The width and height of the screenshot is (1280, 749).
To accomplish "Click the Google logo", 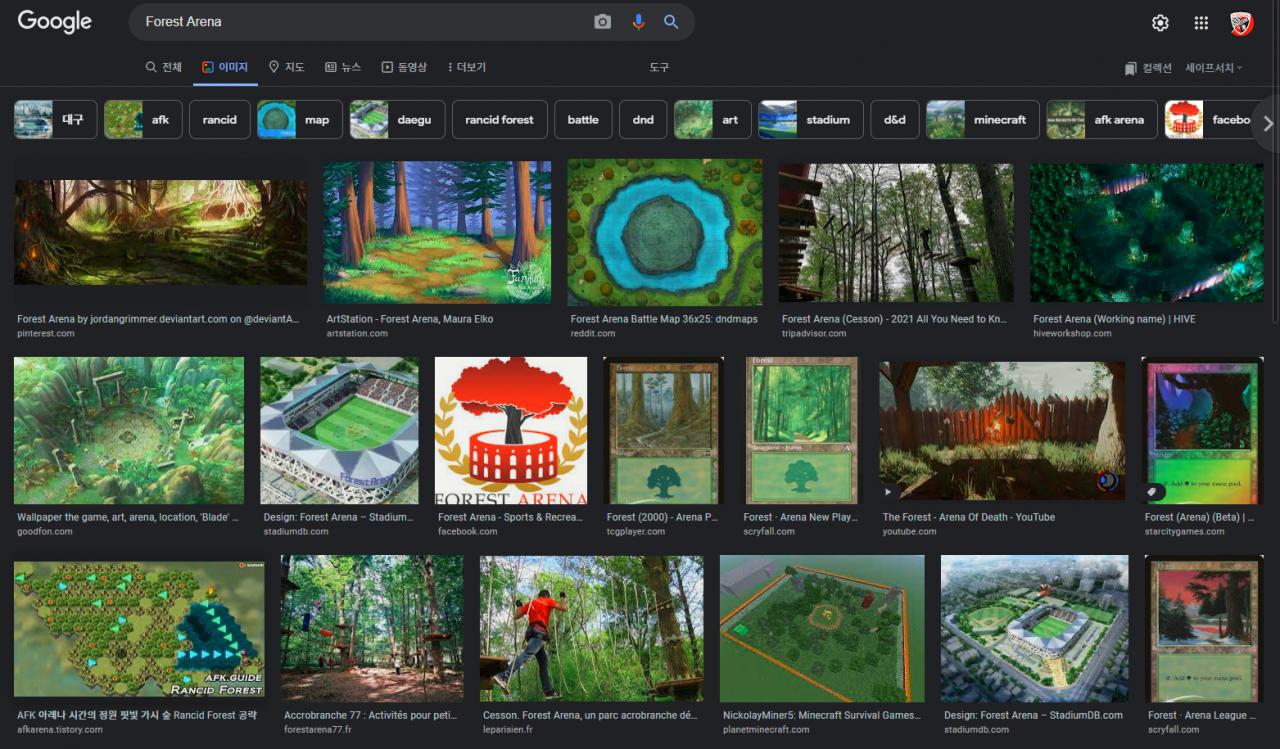I will pyautogui.click(x=54, y=21).
